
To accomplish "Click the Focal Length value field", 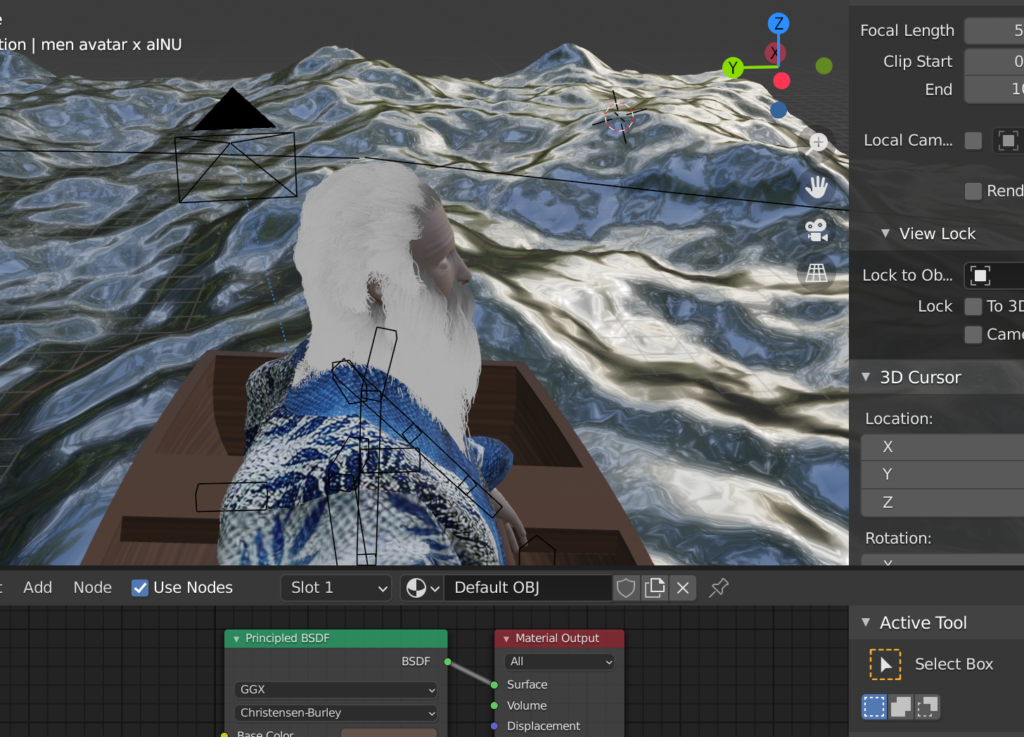I will coord(994,31).
